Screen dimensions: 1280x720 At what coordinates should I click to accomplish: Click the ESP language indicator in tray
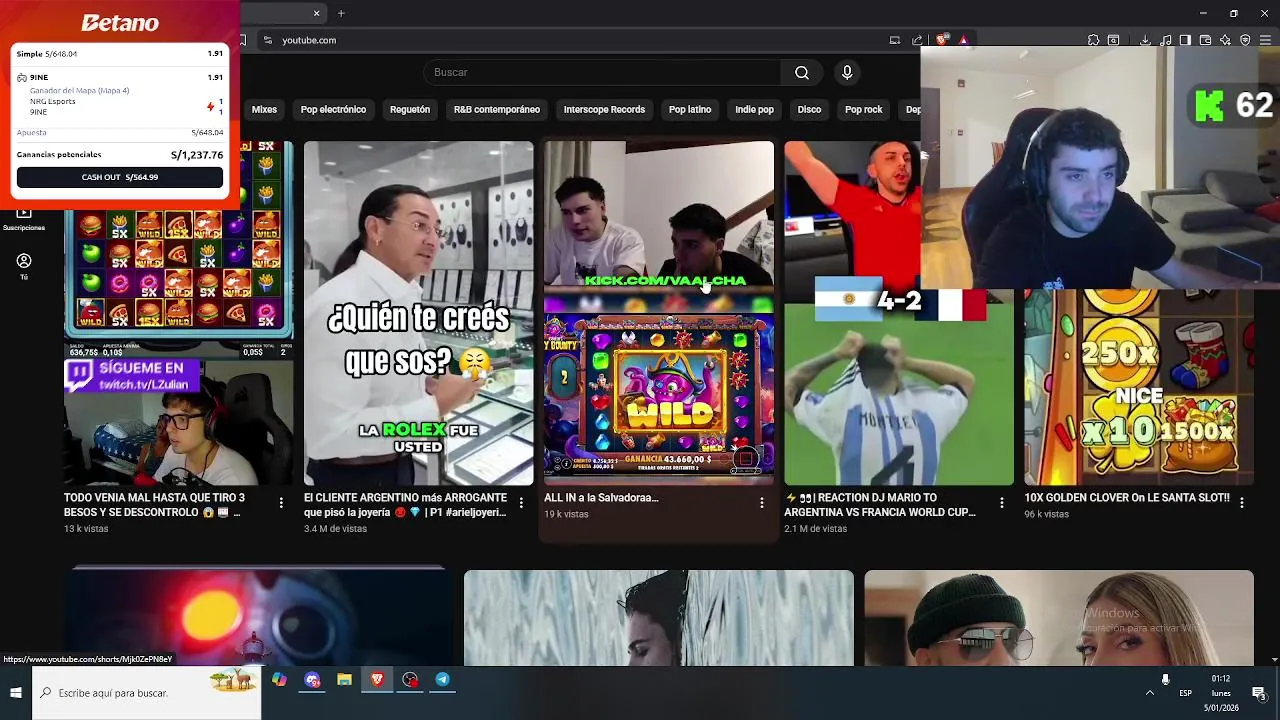(x=1185, y=693)
